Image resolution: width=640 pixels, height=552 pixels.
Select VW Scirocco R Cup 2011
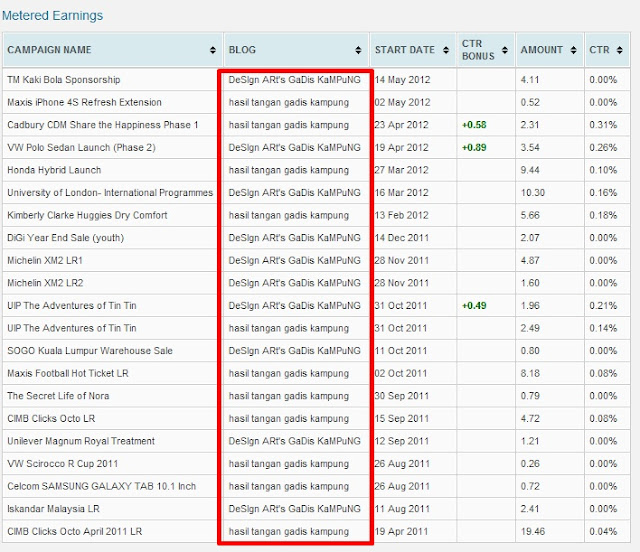tap(62, 464)
